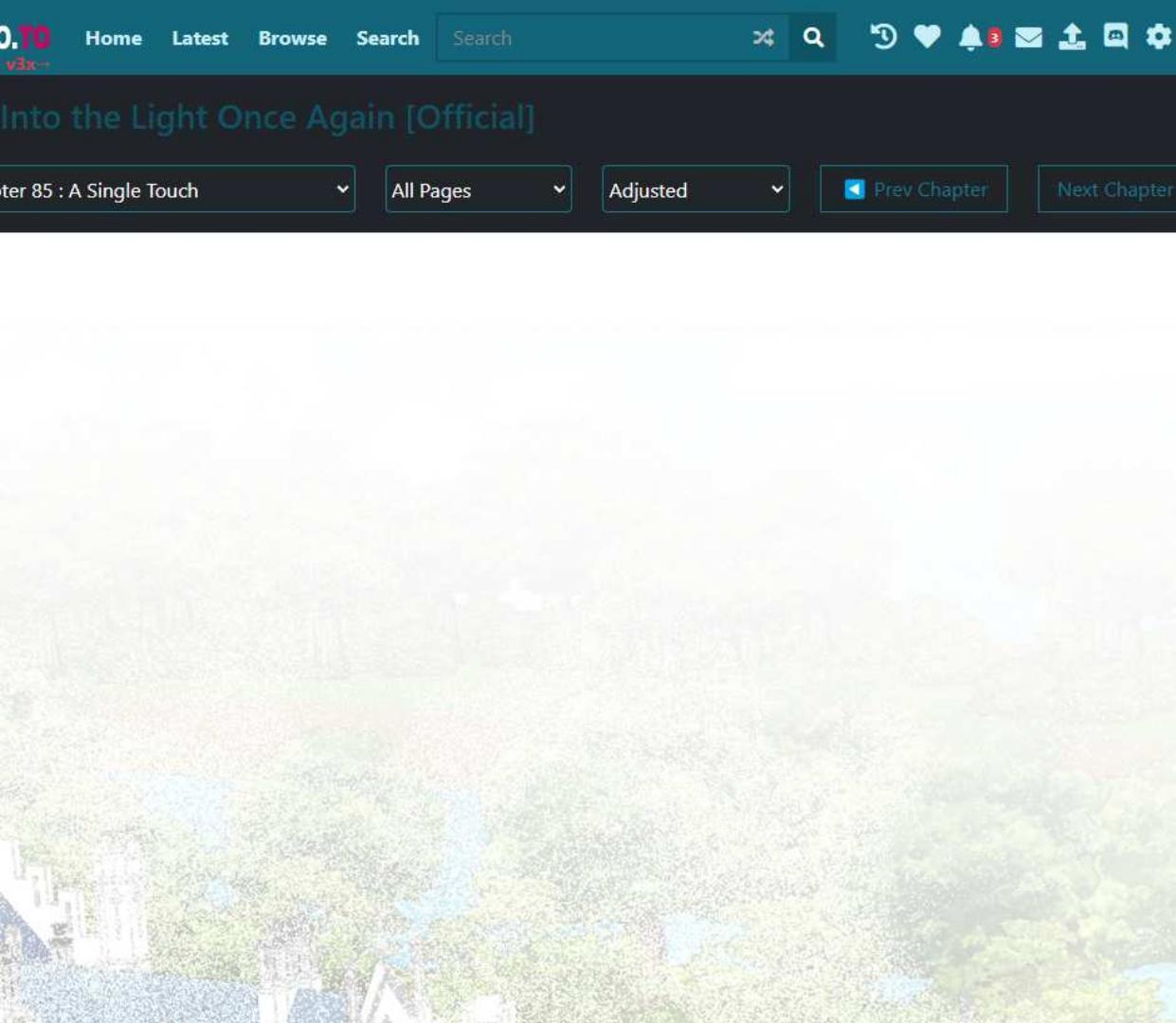Open the Browse menu item

click(x=293, y=38)
